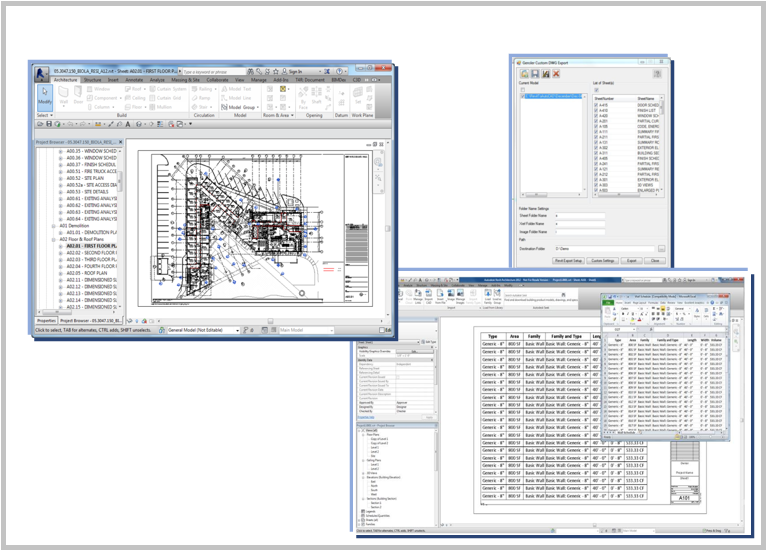Click the Set work plane tool
The width and height of the screenshot is (767, 551).
point(358,95)
